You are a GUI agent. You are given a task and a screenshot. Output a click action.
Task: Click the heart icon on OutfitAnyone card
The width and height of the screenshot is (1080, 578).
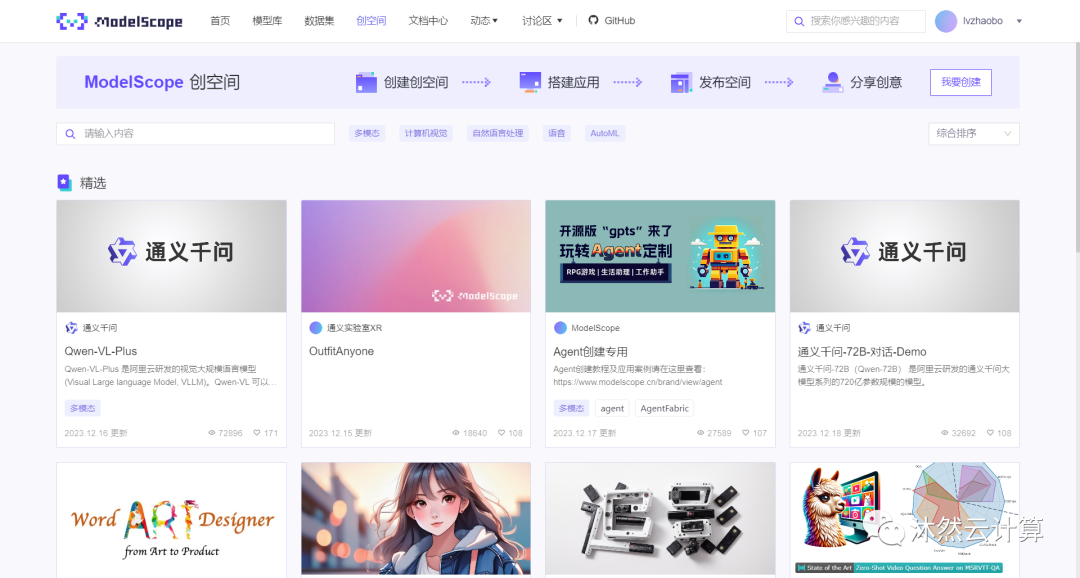click(501, 433)
